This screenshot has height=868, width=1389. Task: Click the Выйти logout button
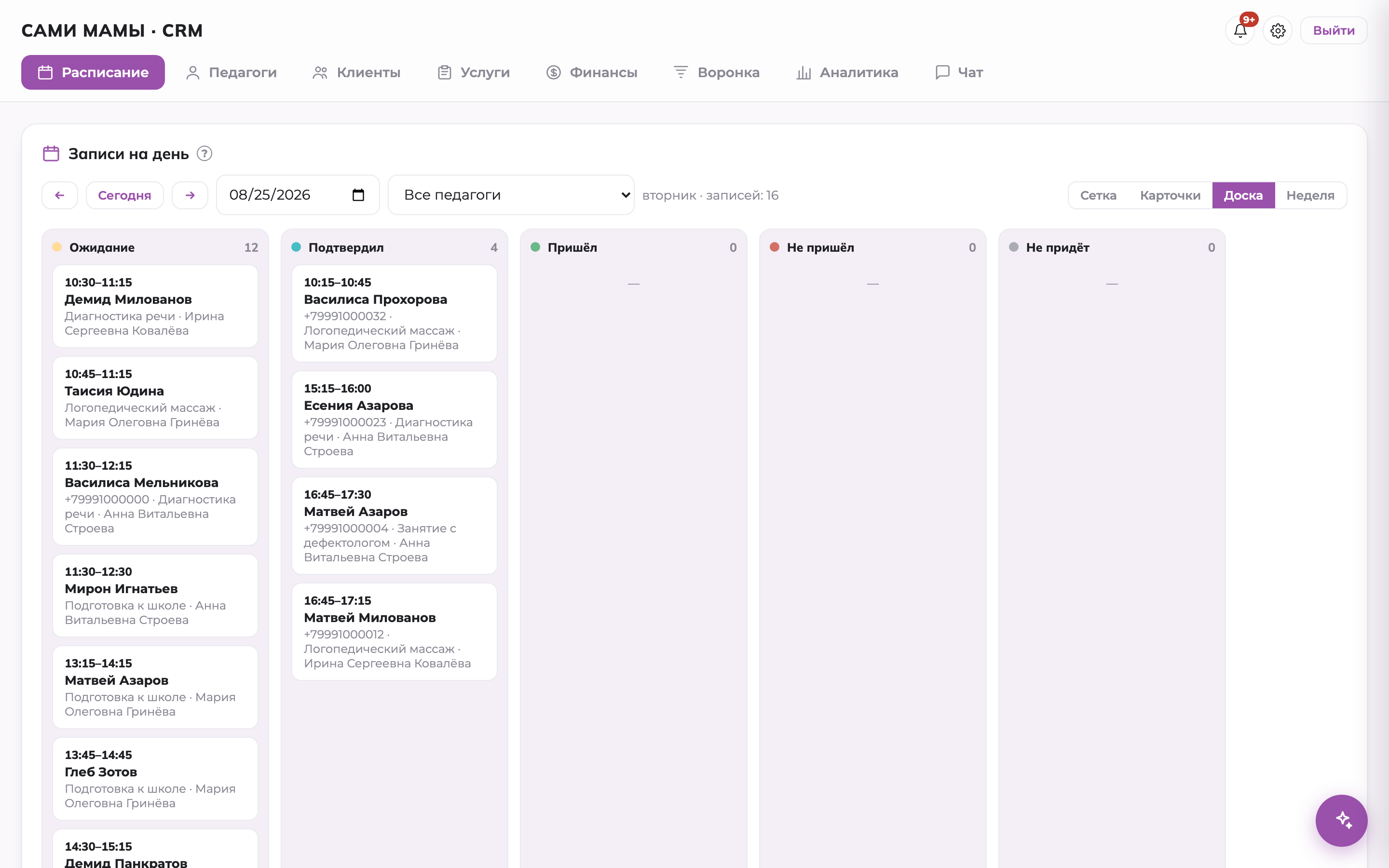tap(1334, 30)
